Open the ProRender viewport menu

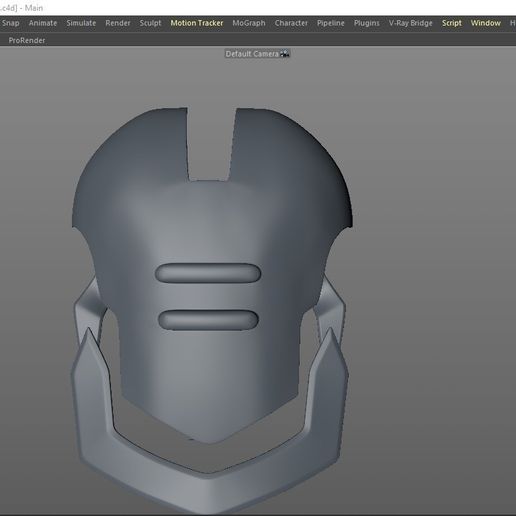tap(27, 40)
